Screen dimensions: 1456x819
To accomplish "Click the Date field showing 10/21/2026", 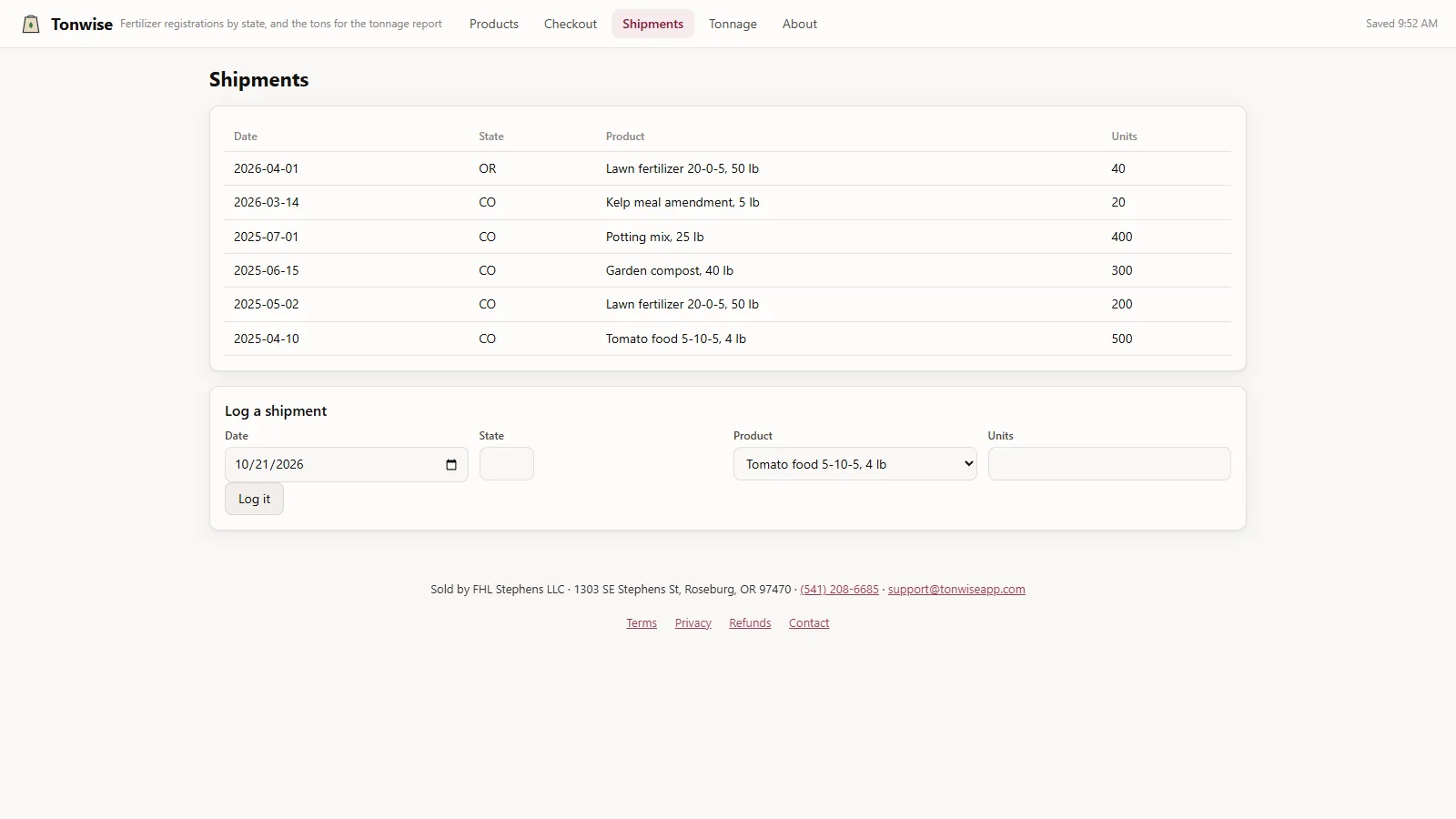I will (346, 464).
